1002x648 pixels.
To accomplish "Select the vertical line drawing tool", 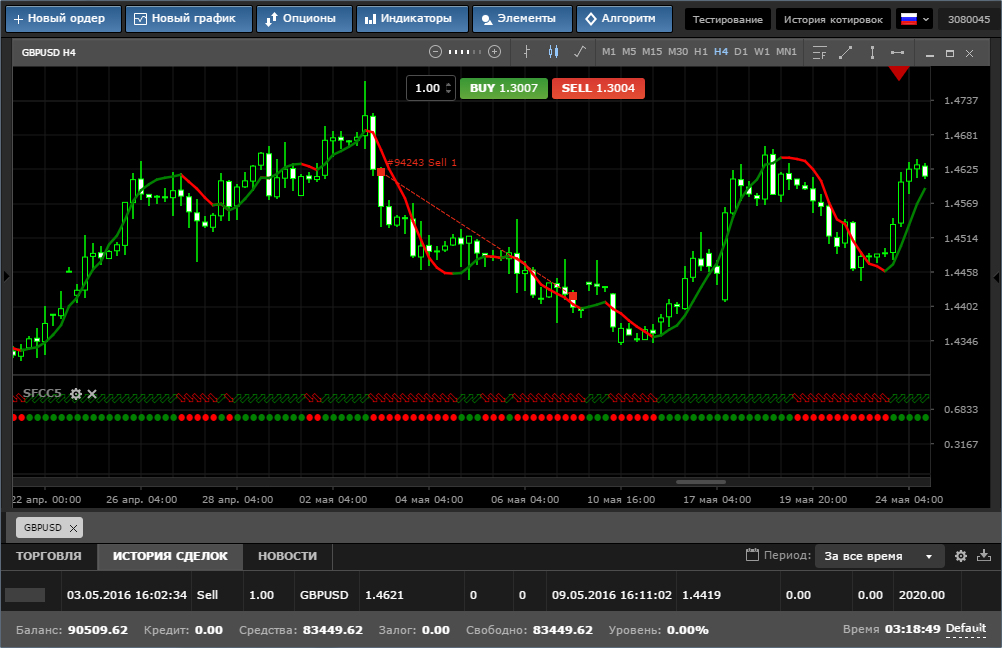I will pyautogui.click(x=872, y=52).
